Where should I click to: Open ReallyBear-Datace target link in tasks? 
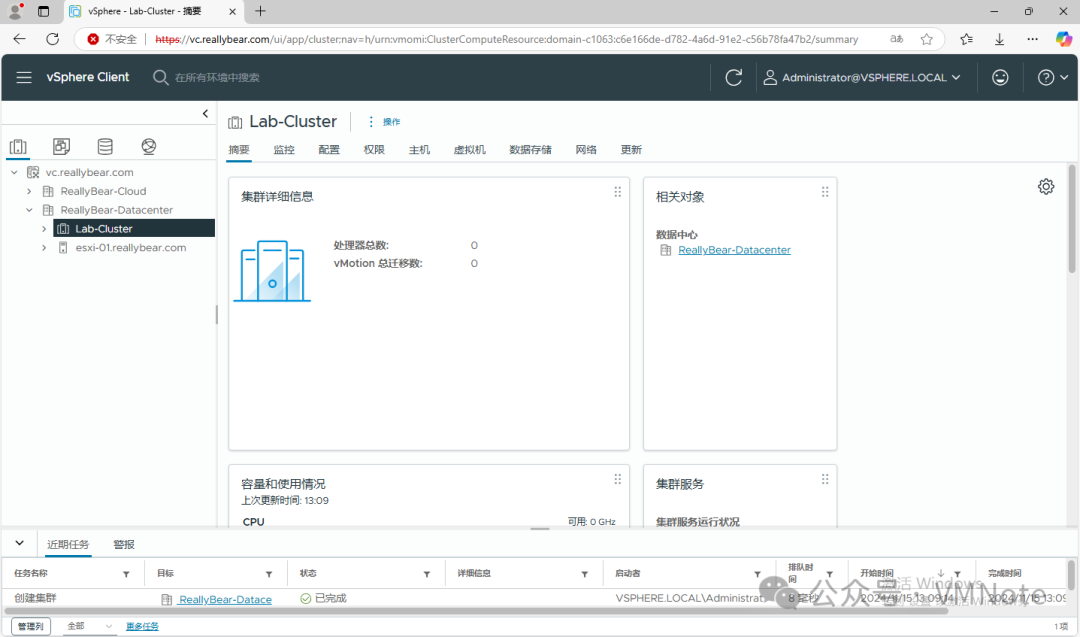tap(225, 600)
